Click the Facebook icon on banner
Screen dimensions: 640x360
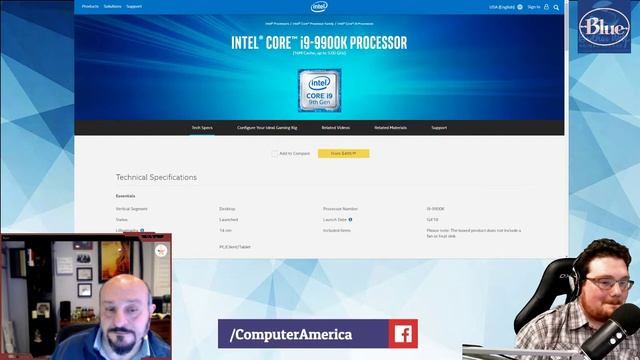pos(403,334)
